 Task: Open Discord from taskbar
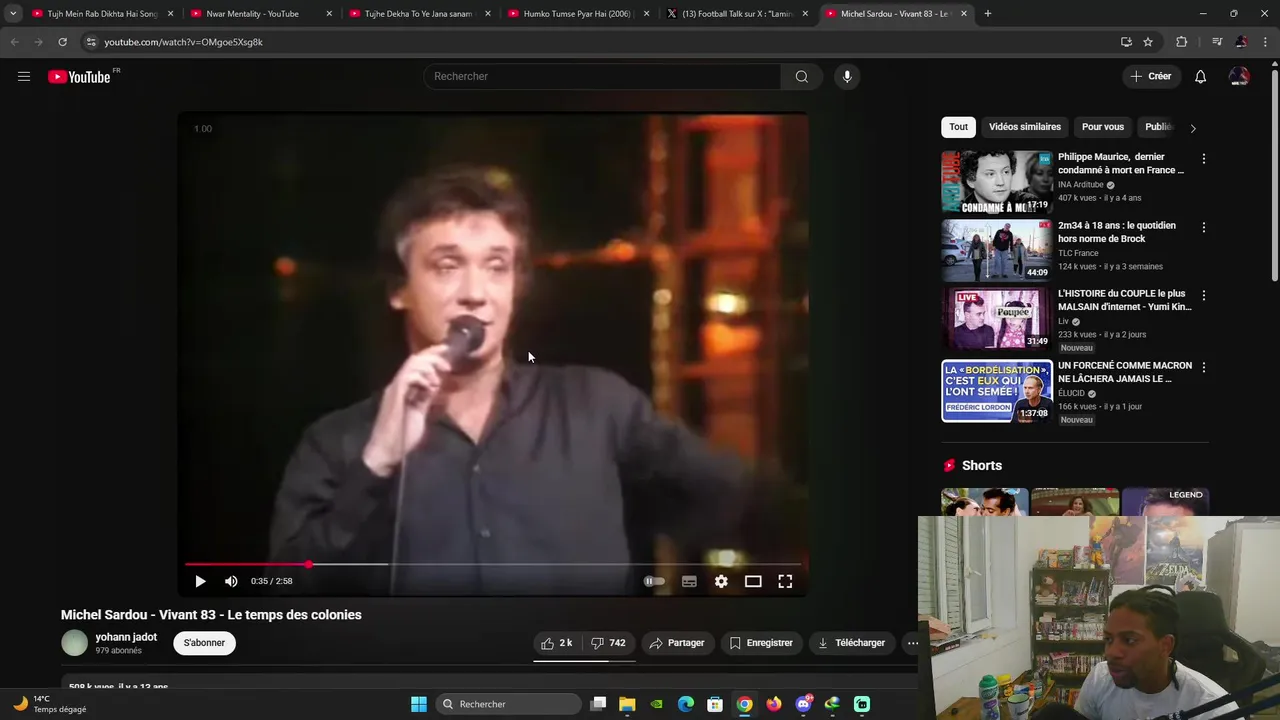tap(803, 704)
